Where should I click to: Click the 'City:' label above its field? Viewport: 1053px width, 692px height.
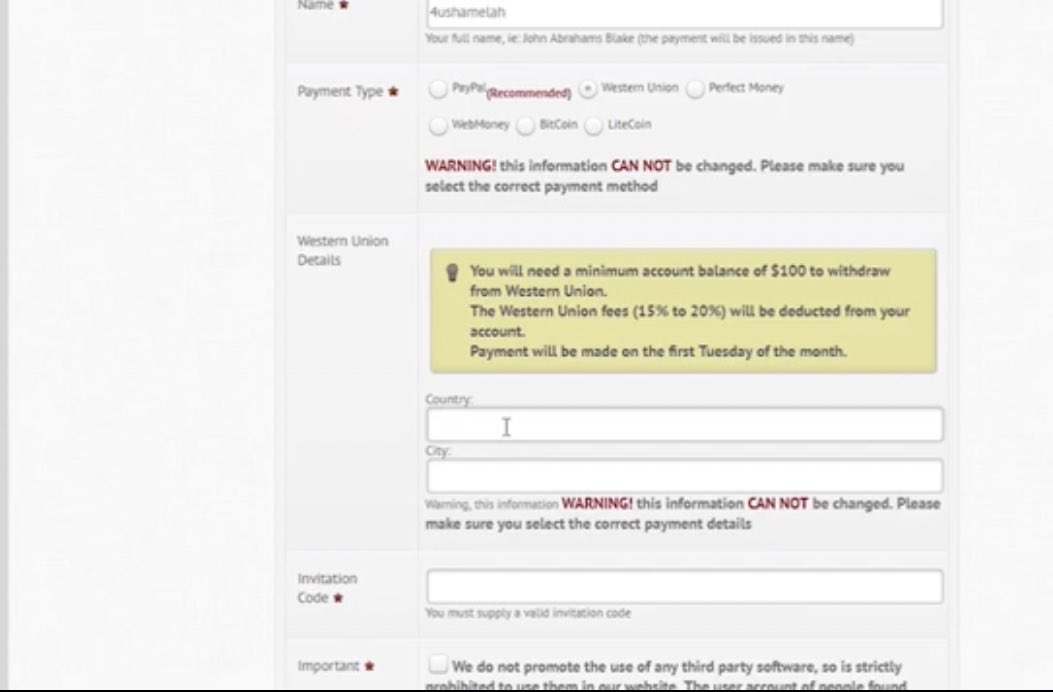click(438, 451)
